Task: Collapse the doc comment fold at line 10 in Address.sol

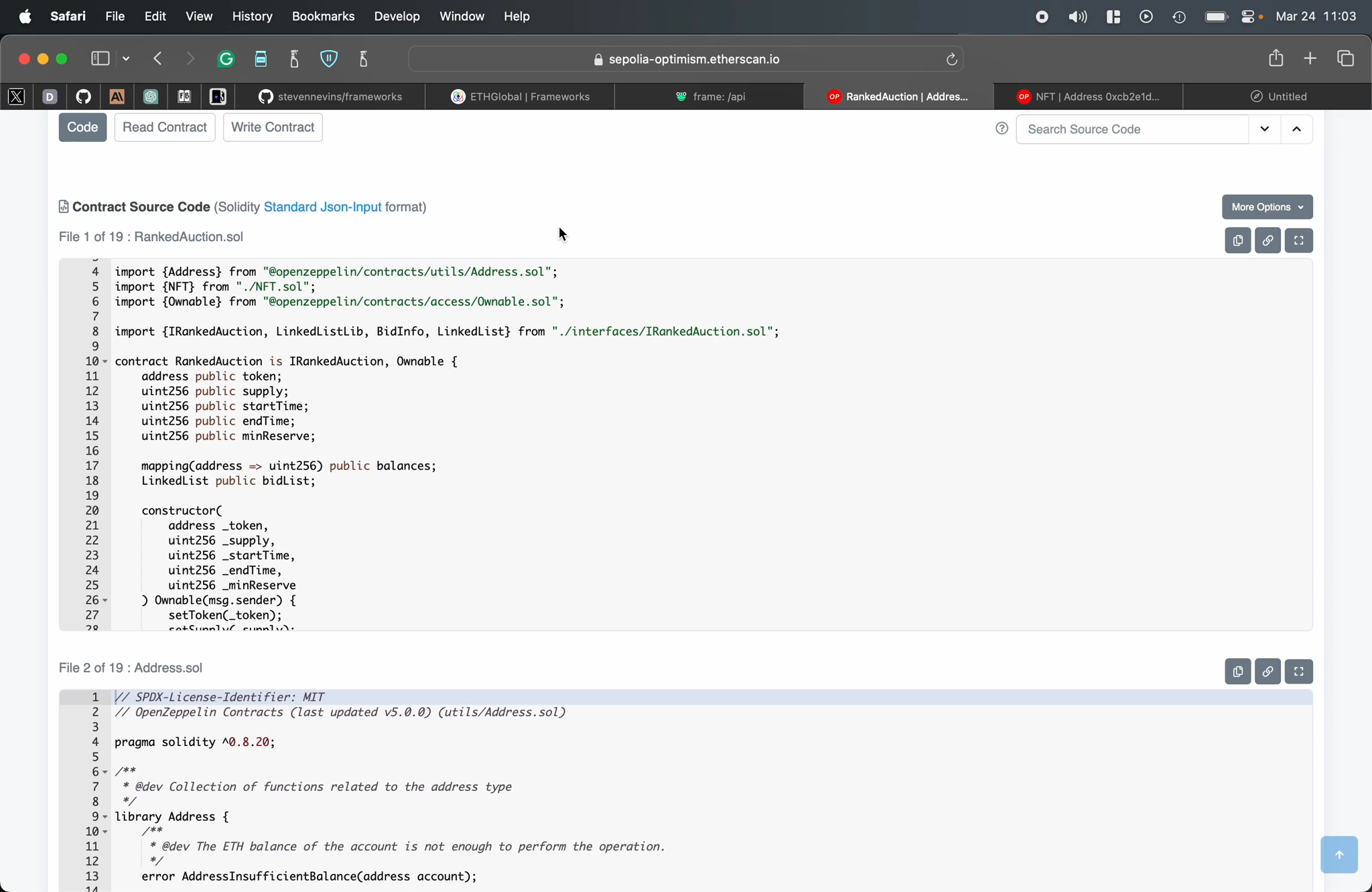Action: [105, 832]
